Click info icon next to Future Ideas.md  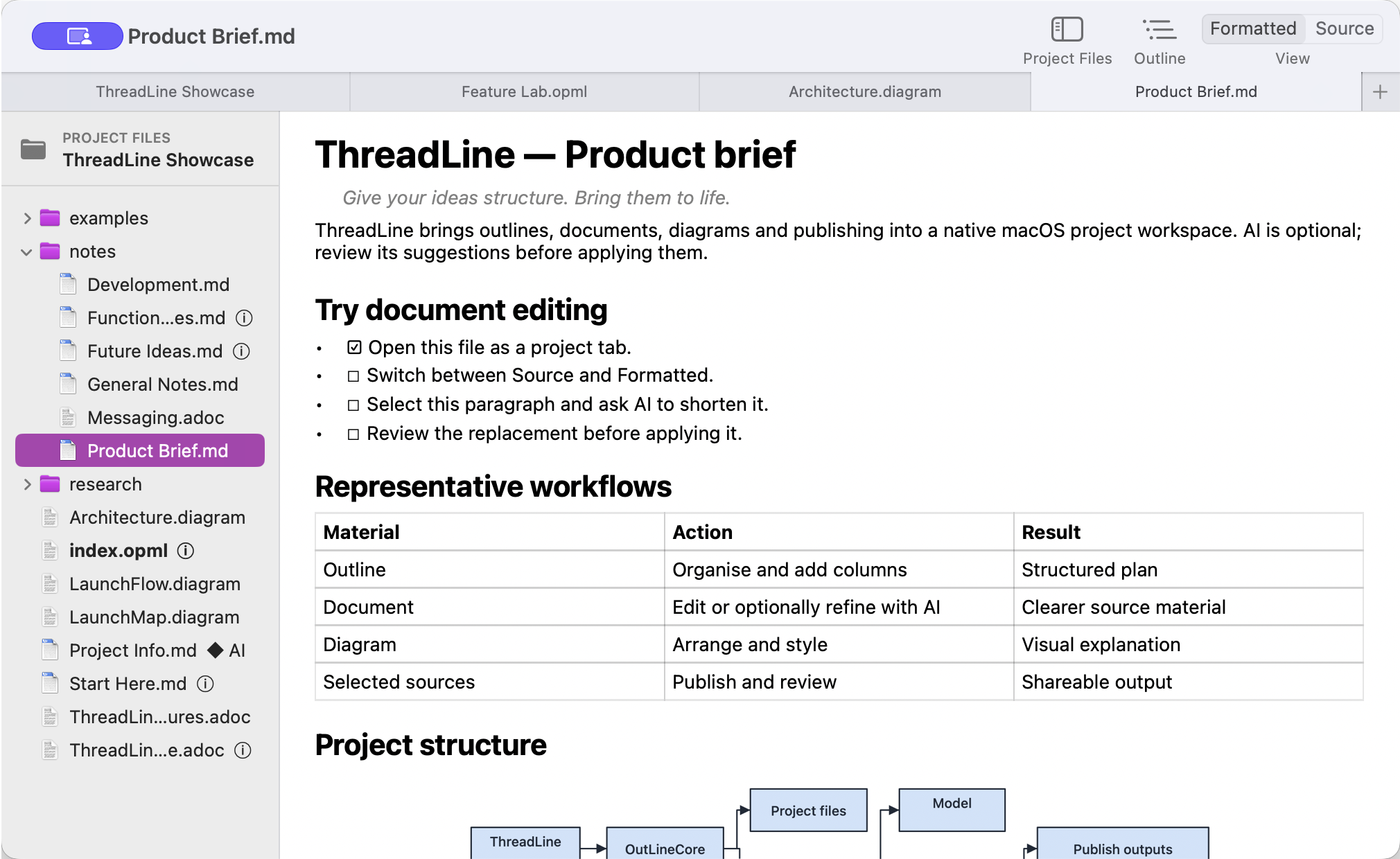pyautogui.click(x=241, y=351)
